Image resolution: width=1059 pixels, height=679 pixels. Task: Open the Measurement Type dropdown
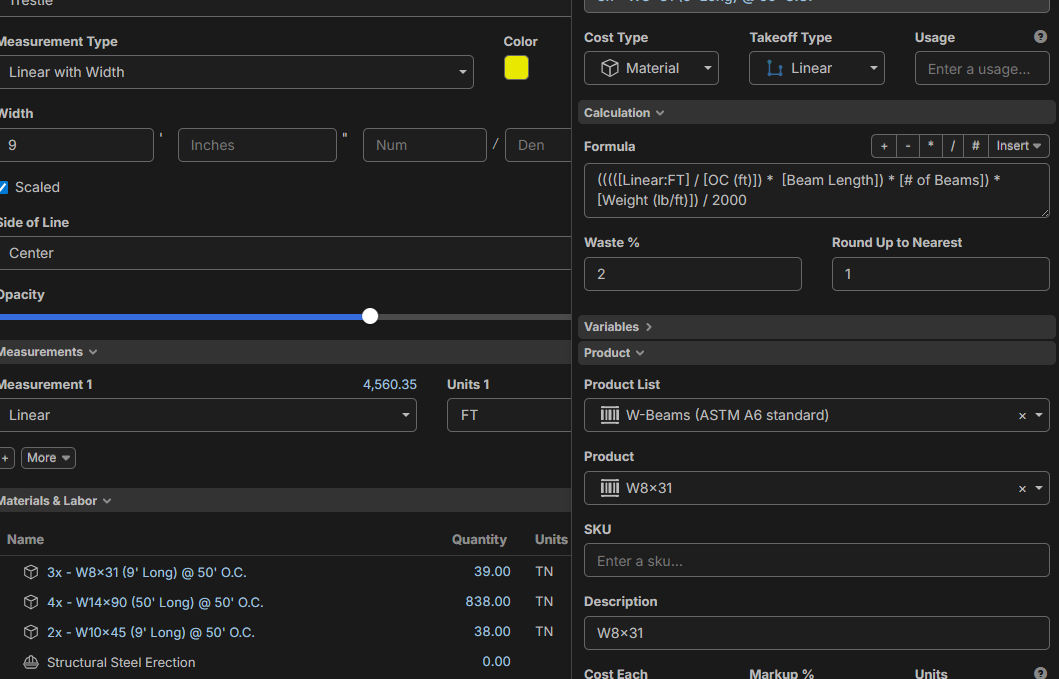point(235,72)
